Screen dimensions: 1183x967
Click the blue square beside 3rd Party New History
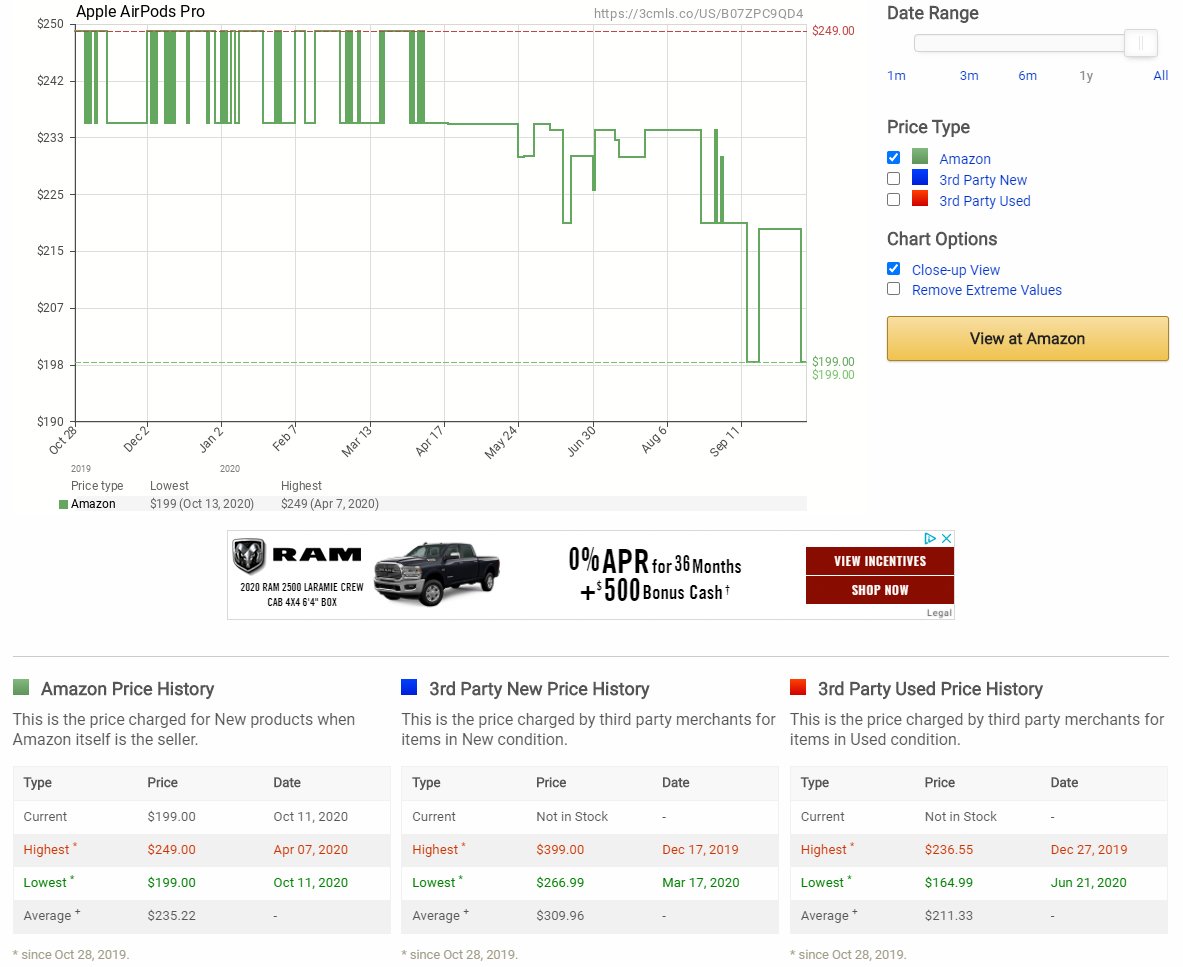click(x=409, y=687)
